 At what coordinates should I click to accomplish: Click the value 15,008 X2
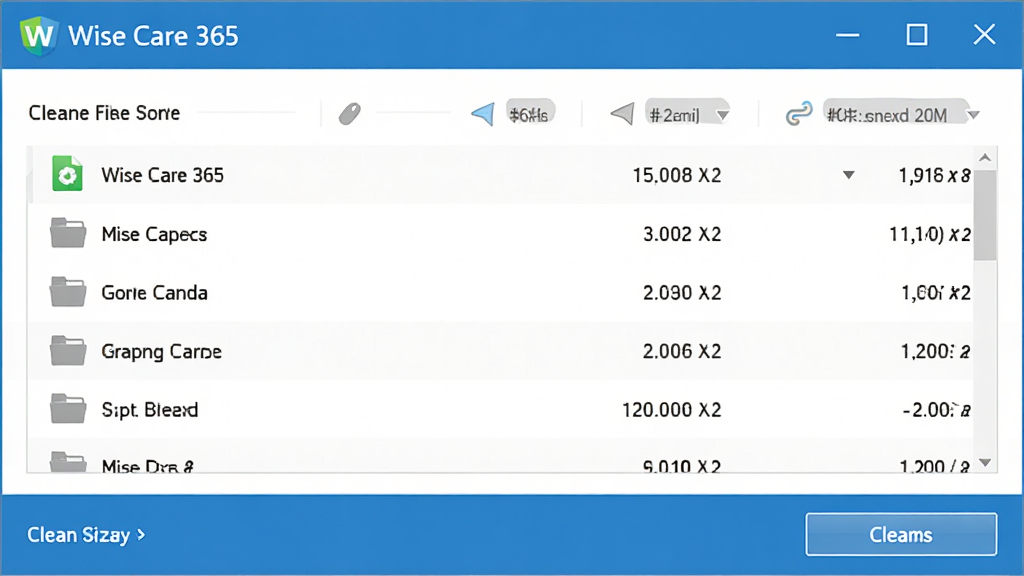click(x=677, y=175)
